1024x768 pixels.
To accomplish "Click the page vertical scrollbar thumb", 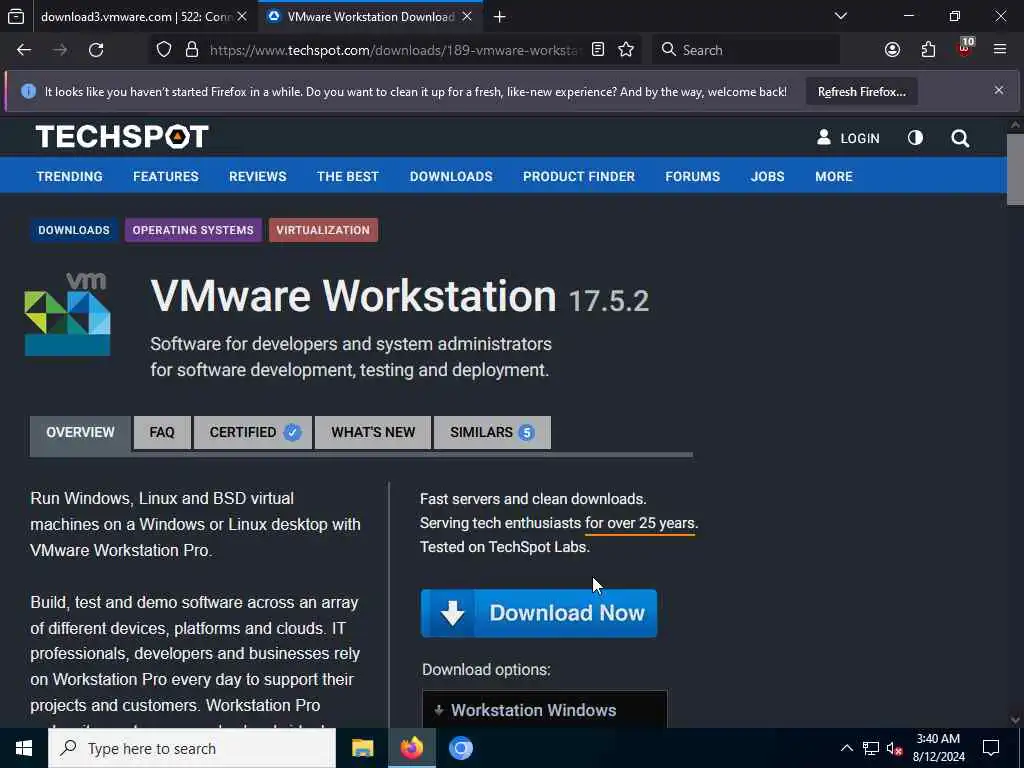I will point(1015,168).
